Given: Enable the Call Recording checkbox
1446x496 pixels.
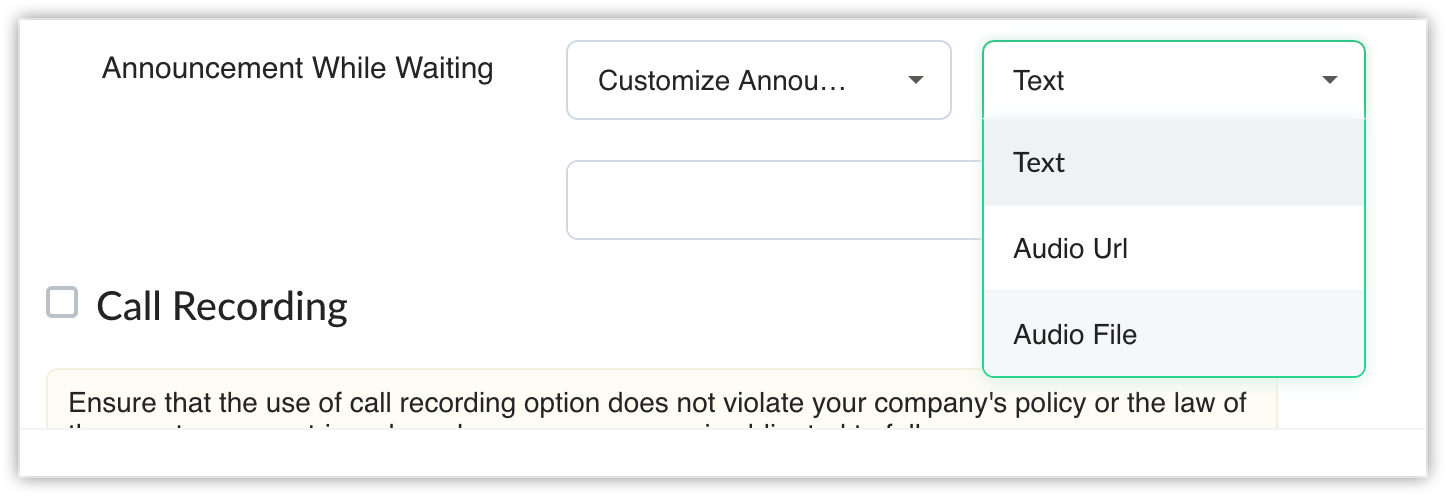Looking at the screenshot, I should pyautogui.click(x=62, y=302).
